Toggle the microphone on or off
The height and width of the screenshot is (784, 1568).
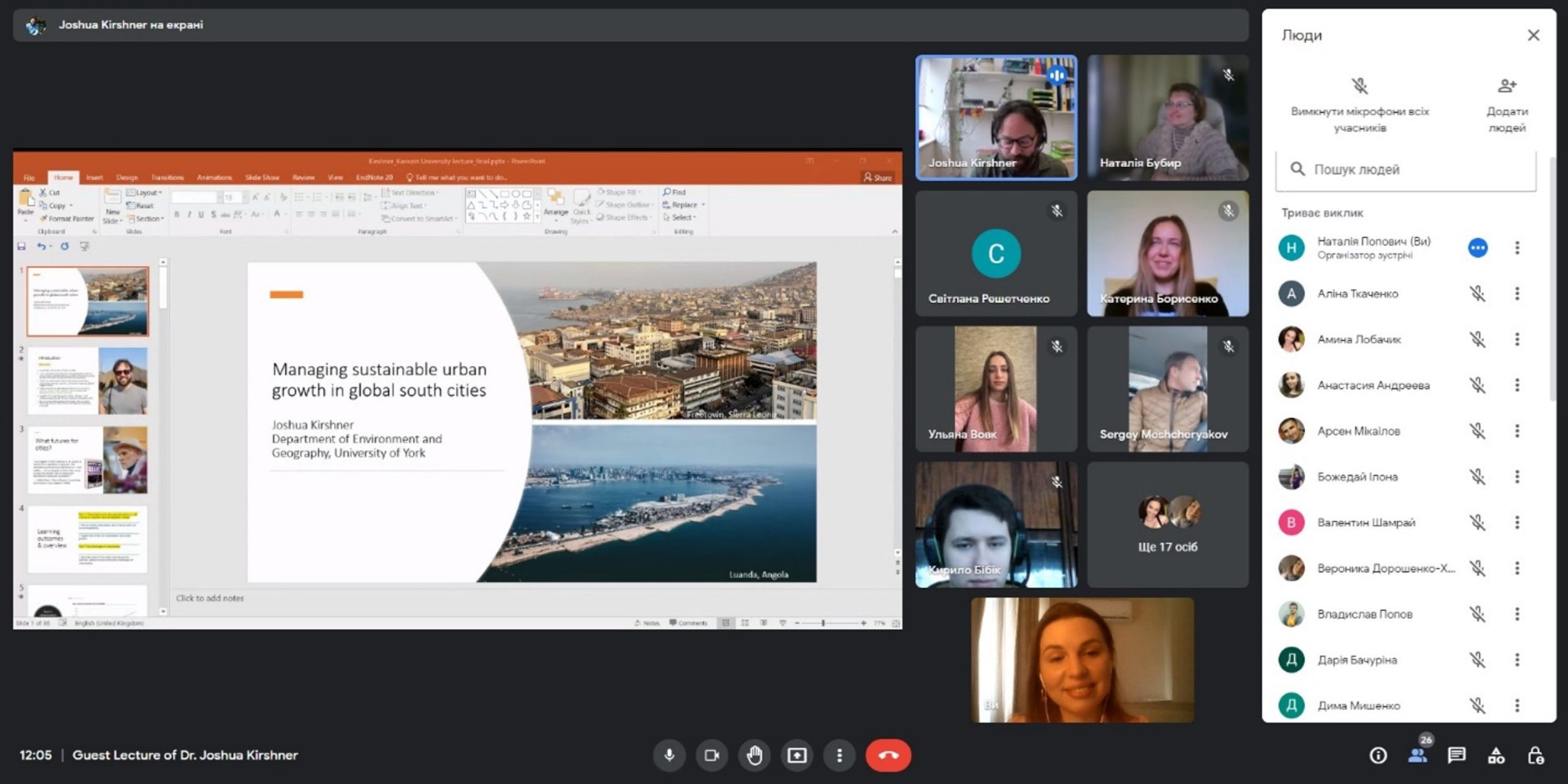[x=669, y=755]
